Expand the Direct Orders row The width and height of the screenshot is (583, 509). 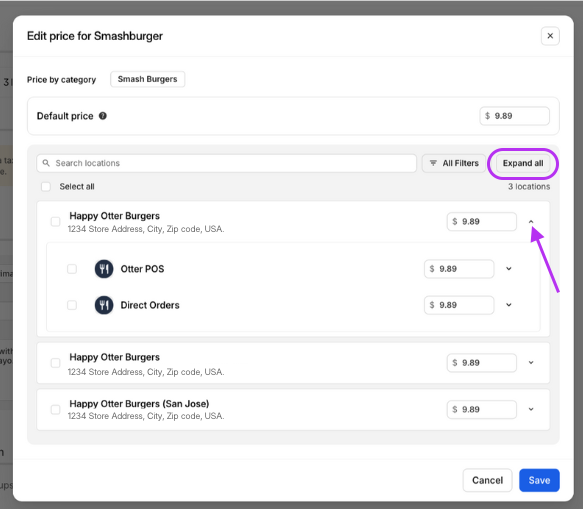pos(509,305)
